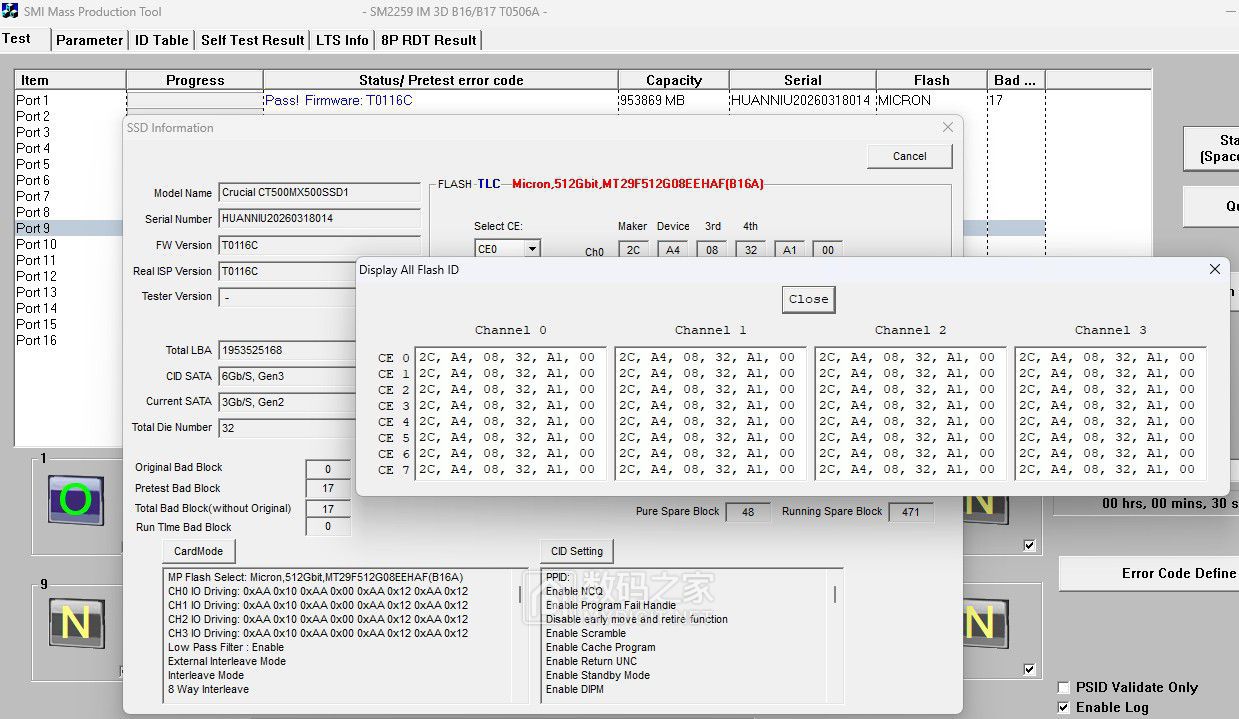Click the Total Die Number field
The image size is (1239, 719).
(288, 428)
